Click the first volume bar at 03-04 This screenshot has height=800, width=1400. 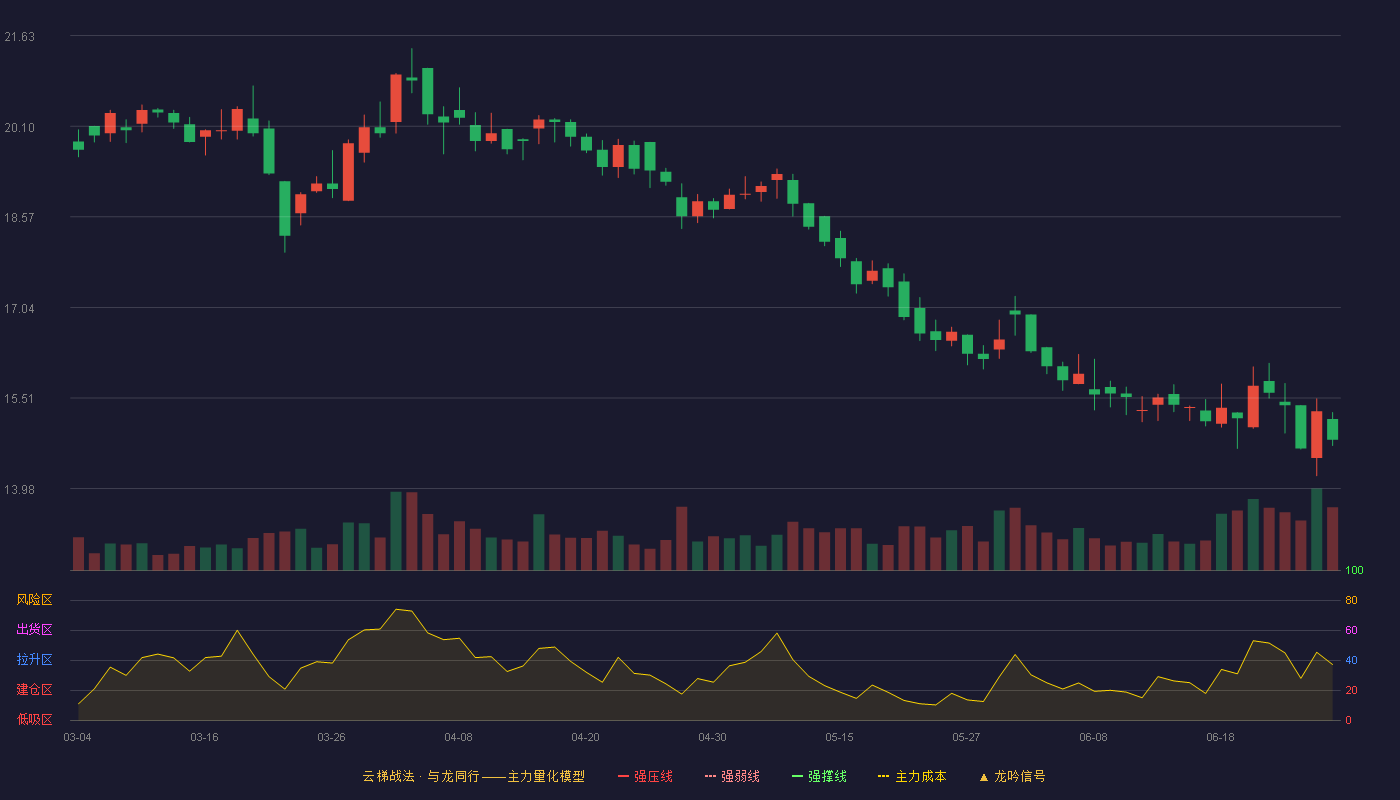(x=78, y=554)
